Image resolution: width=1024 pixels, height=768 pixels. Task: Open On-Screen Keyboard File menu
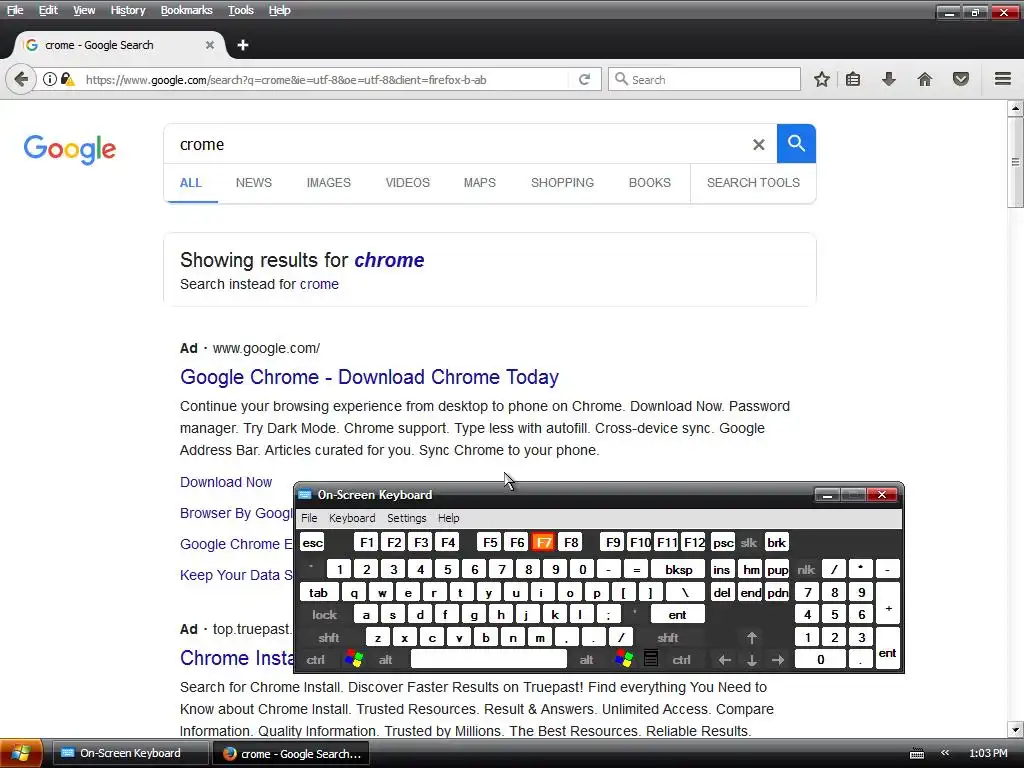click(309, 518)
